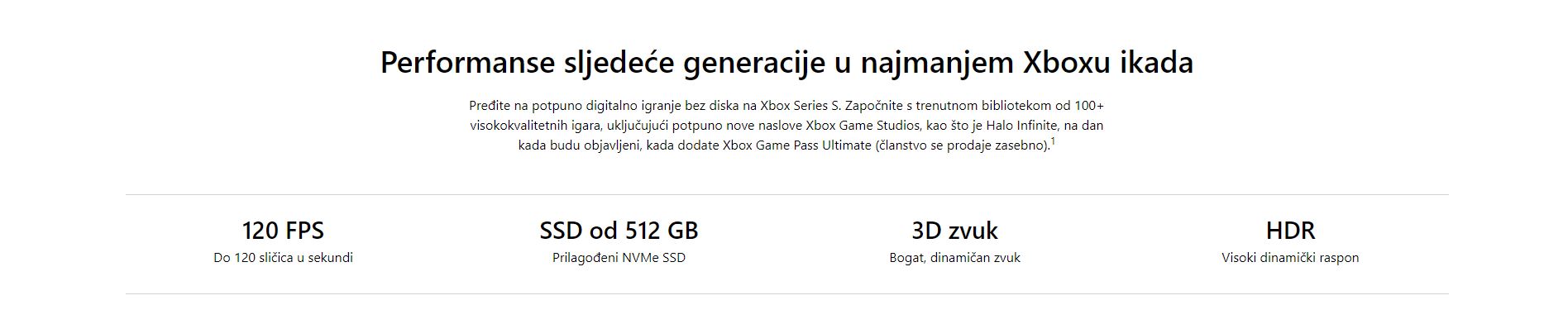
Task: Select the 3D zvuk feature title
Action: click(x=954, y=230)
